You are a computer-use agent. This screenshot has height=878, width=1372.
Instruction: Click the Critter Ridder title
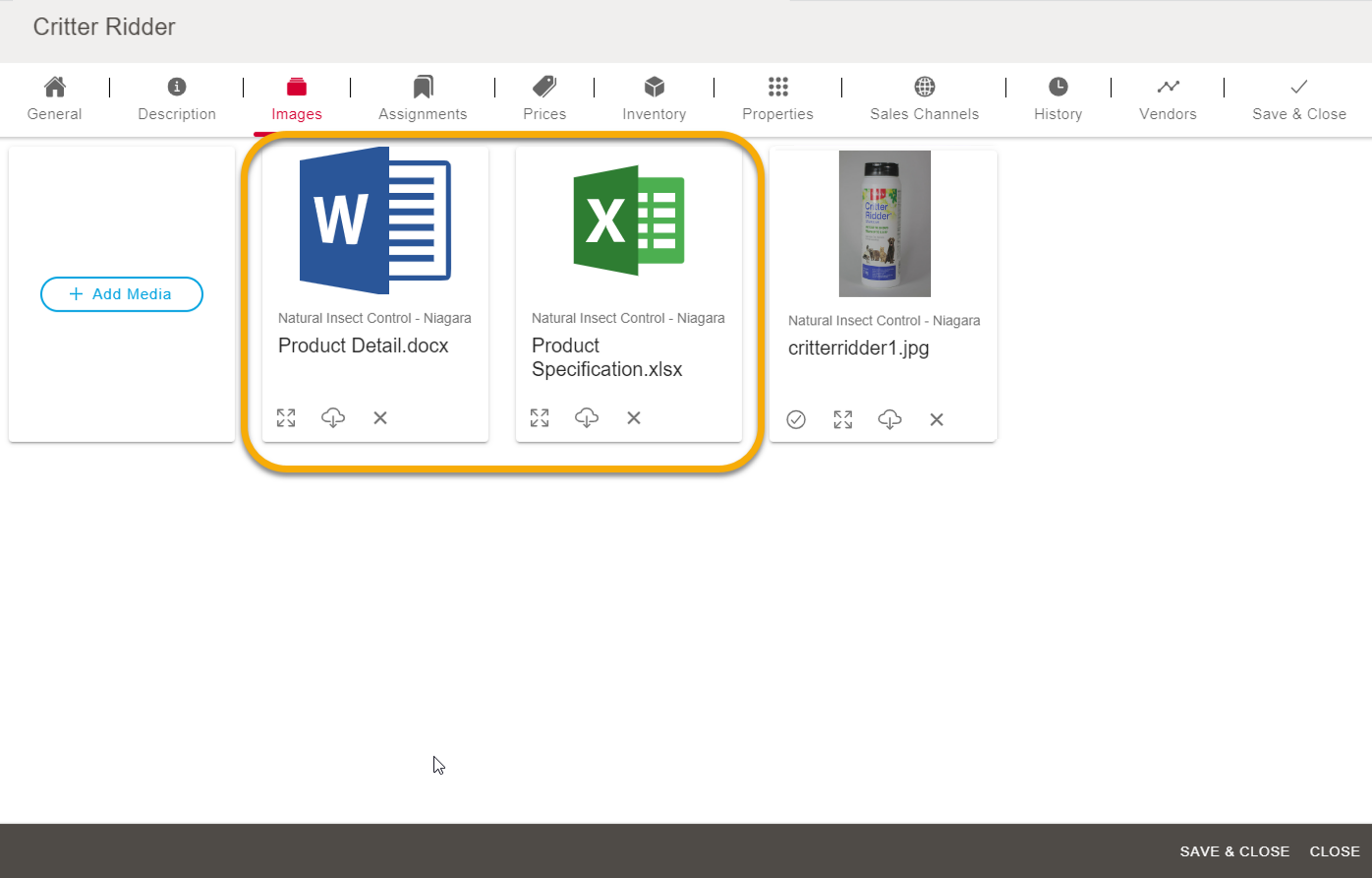104,27
